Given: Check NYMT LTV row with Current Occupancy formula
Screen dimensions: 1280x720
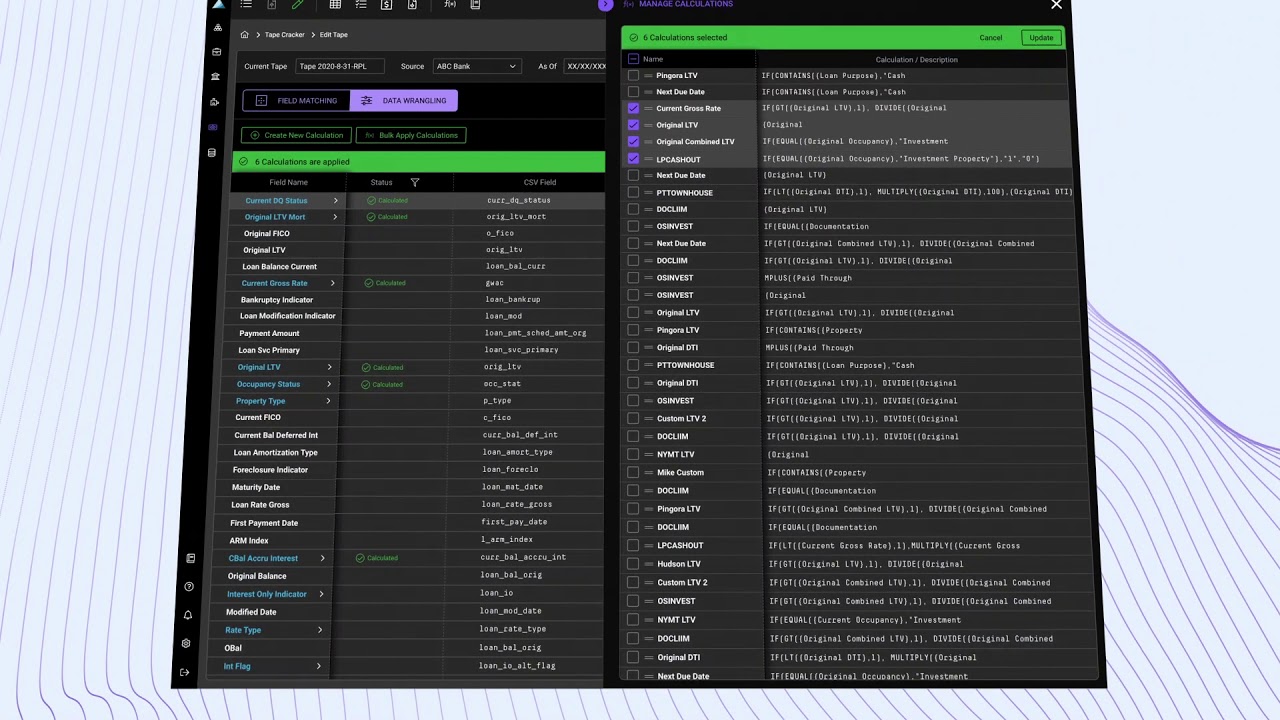Looking at the screenshot, I should [633, 619].
